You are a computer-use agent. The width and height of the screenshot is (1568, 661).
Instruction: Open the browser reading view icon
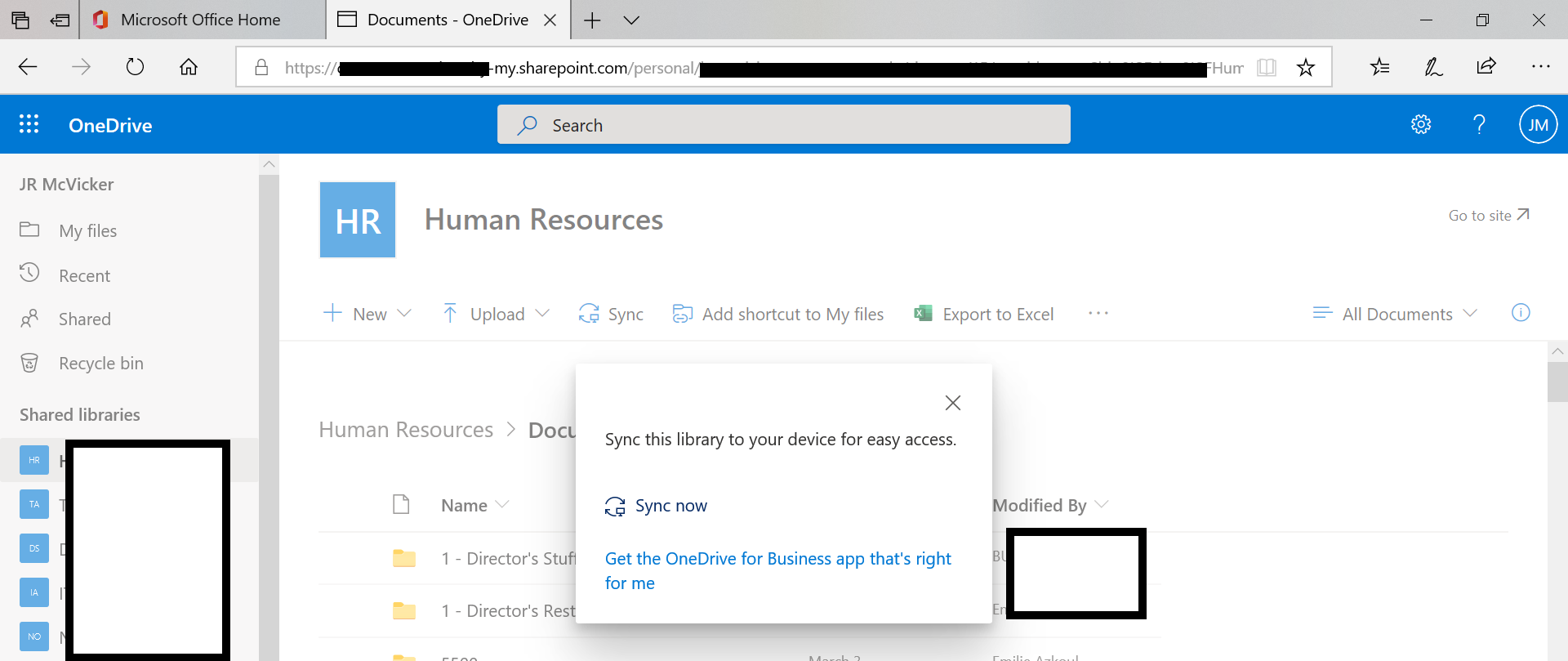[1267, 67]
